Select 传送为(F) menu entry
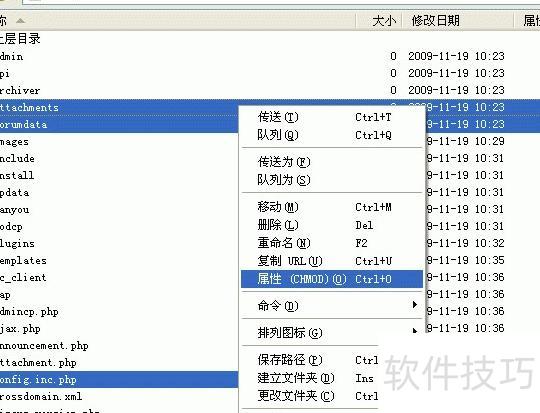 coord(332,162)
